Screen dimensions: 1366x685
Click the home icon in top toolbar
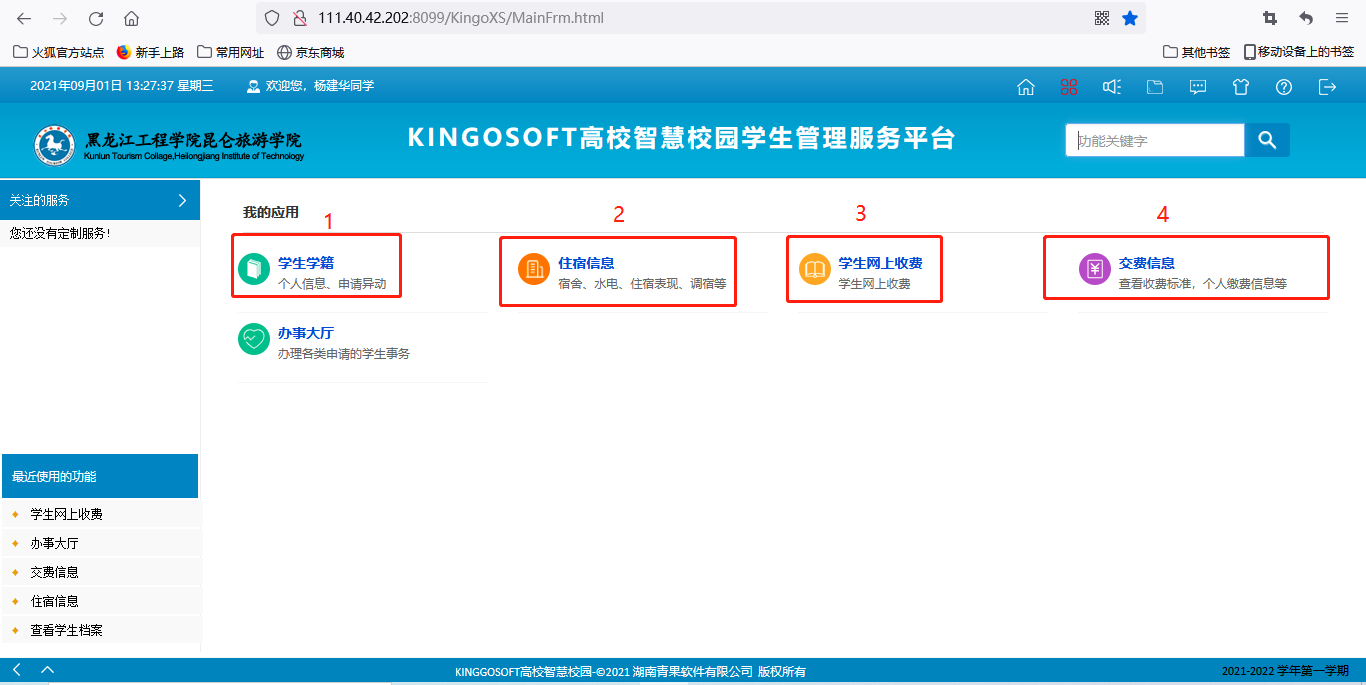[1025, 87]
